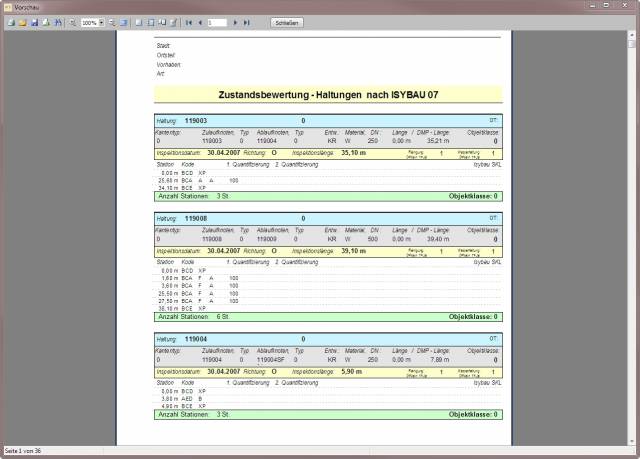
Task: Click the third page-view icon in that group
Action: pyautogui.click(x=162, y=23)
